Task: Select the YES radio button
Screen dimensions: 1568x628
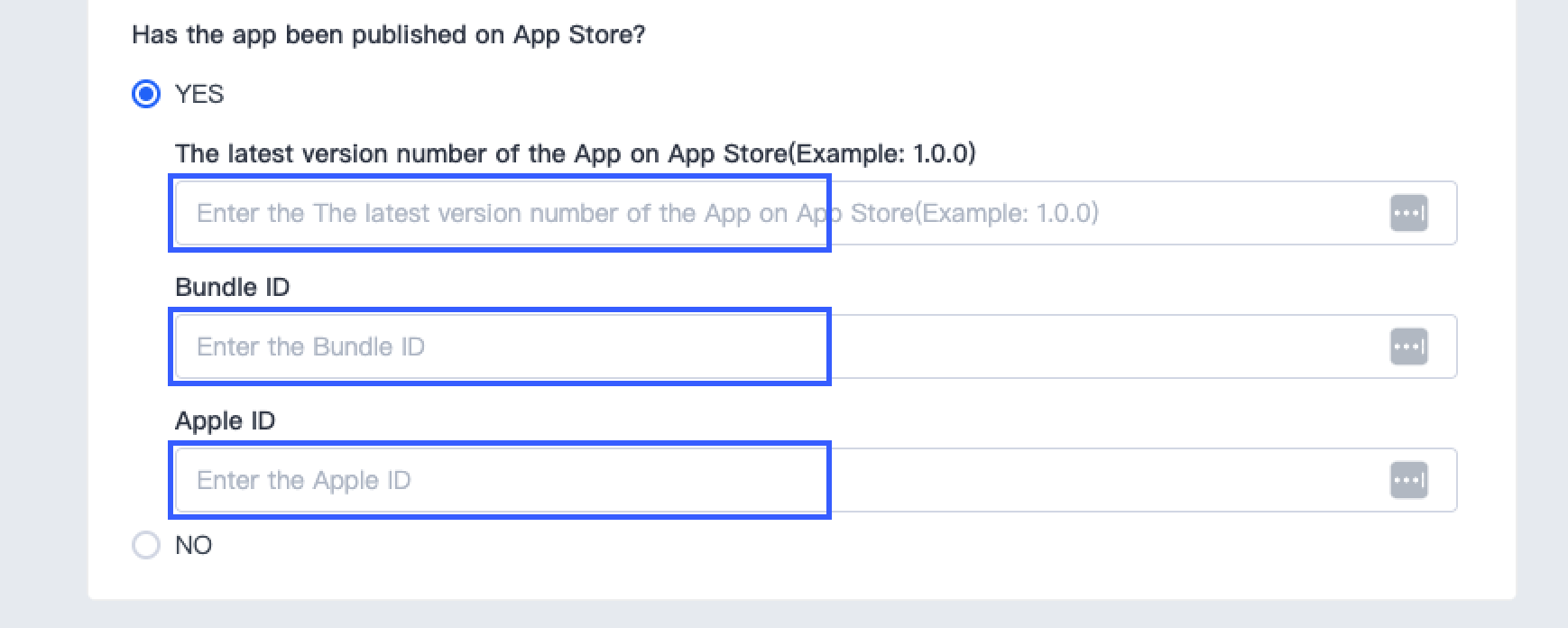Action: tap(146, 94)
